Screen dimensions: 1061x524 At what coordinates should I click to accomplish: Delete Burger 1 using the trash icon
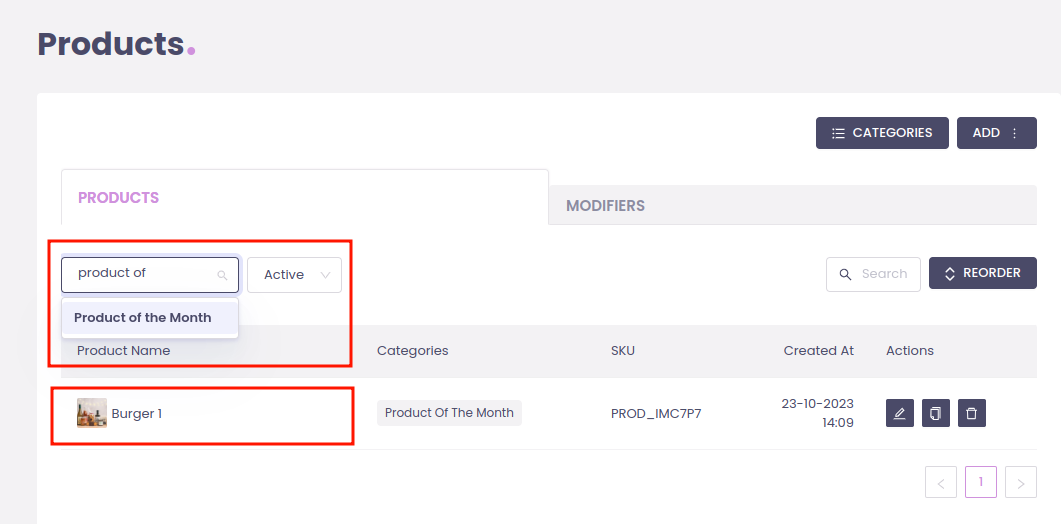(x=972, y=413)
